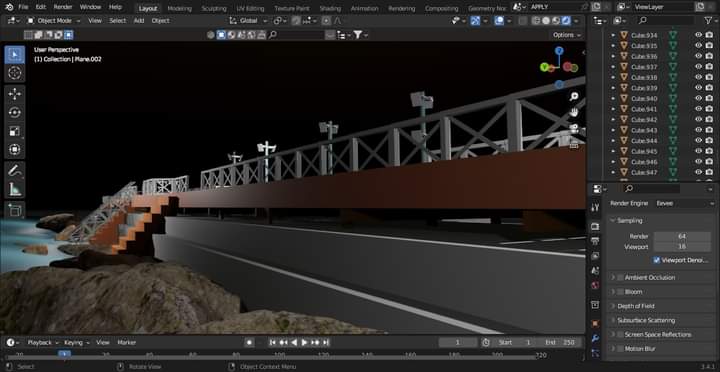This screenshot has width=720, height=372.
Task: Click the timeline Marker menu
Action: pyautogui.click(x=126, y=343)
